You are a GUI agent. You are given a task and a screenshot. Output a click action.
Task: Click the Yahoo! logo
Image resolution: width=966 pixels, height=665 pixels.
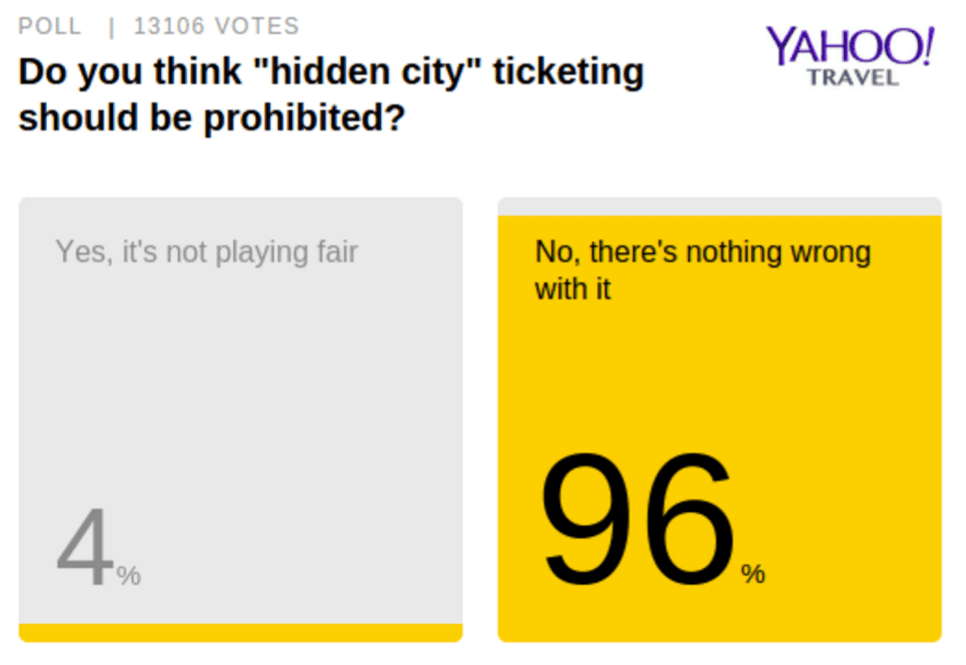[x=850, y=46]
